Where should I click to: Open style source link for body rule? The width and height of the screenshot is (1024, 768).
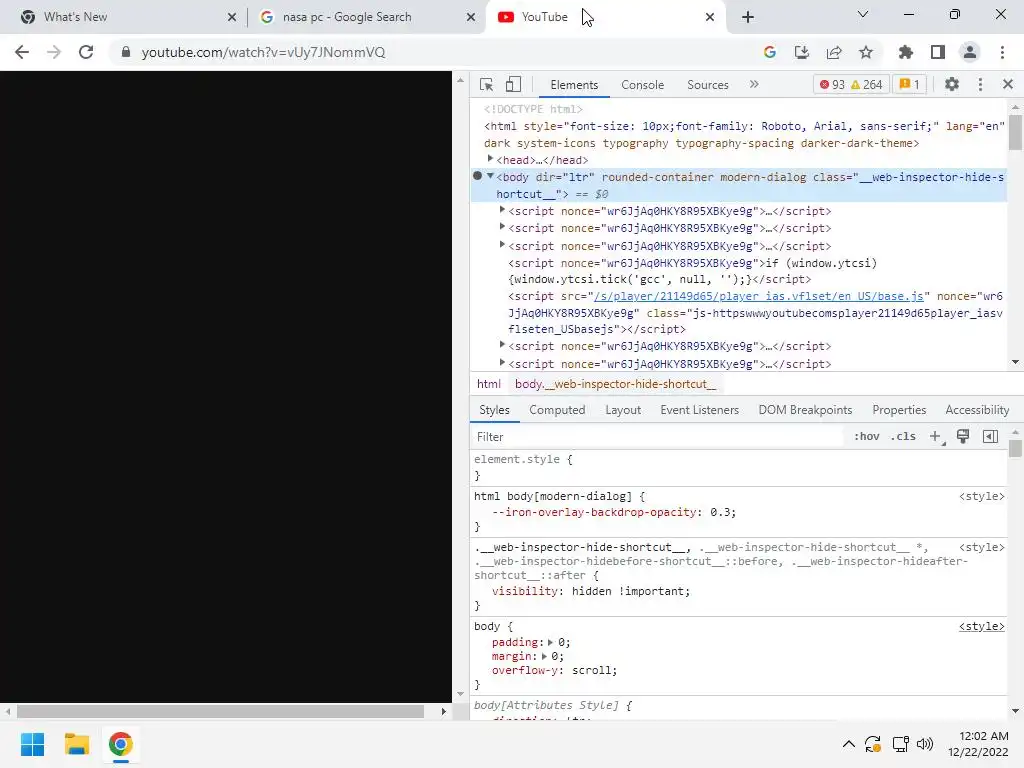(x=982, y=626)
